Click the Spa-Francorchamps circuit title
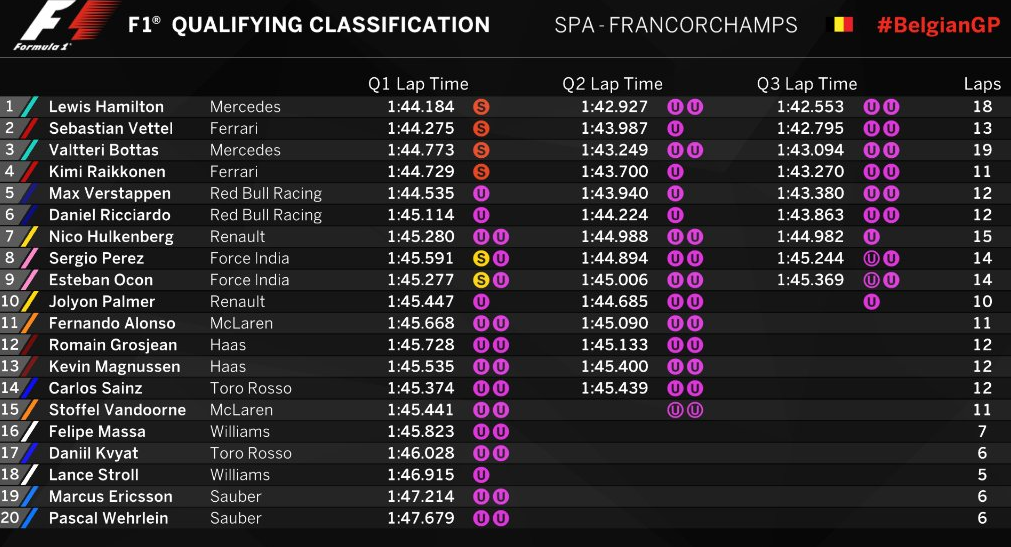The image size is (1011, 547). 676,25
